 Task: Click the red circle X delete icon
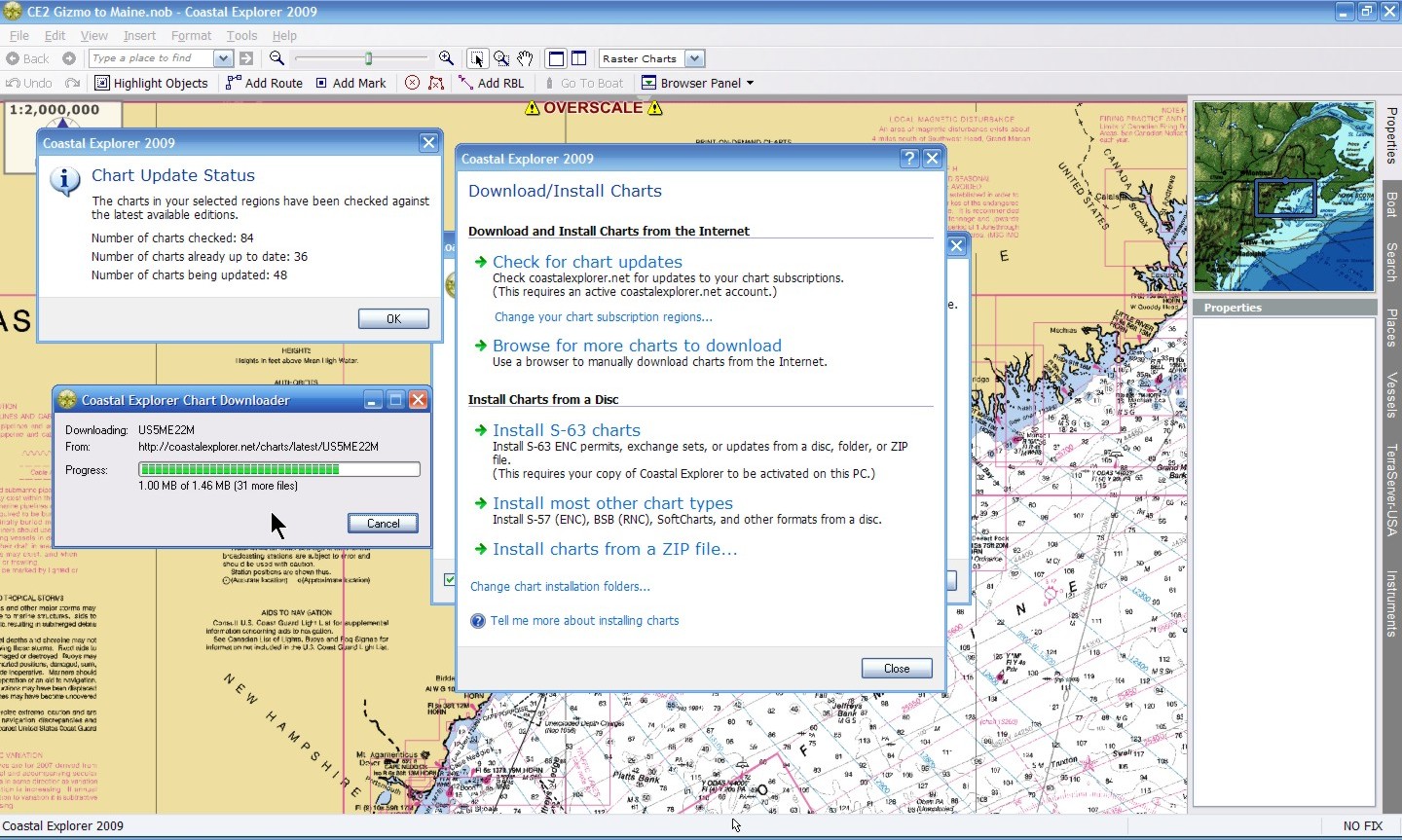tap(412, 83)
